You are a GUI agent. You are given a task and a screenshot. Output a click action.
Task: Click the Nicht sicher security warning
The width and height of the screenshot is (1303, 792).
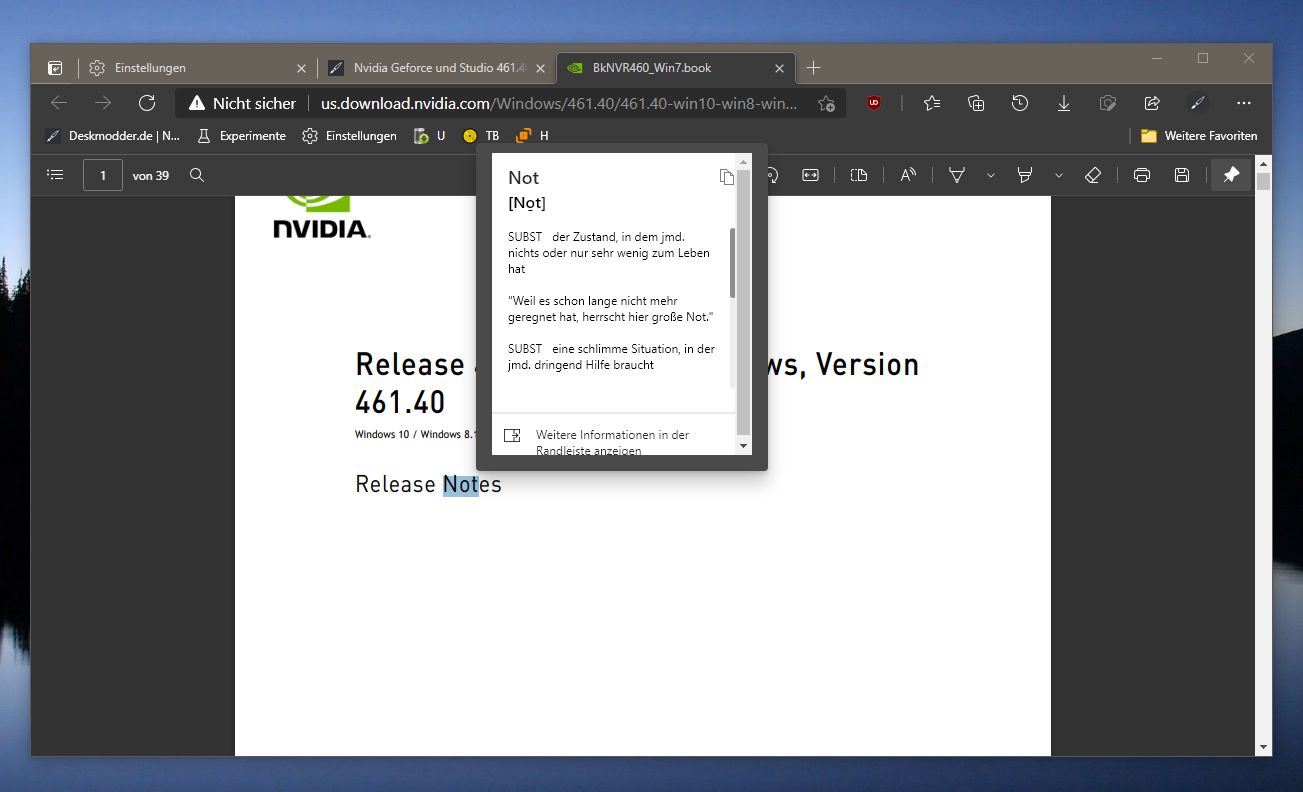242,103
